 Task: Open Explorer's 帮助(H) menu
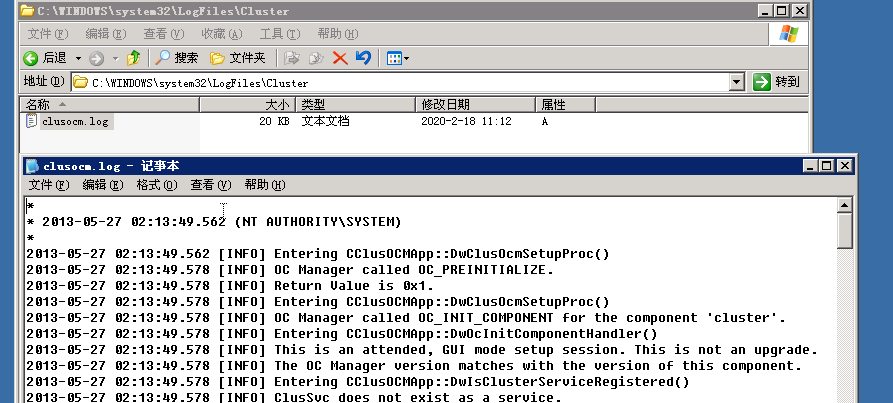(338, 34)
